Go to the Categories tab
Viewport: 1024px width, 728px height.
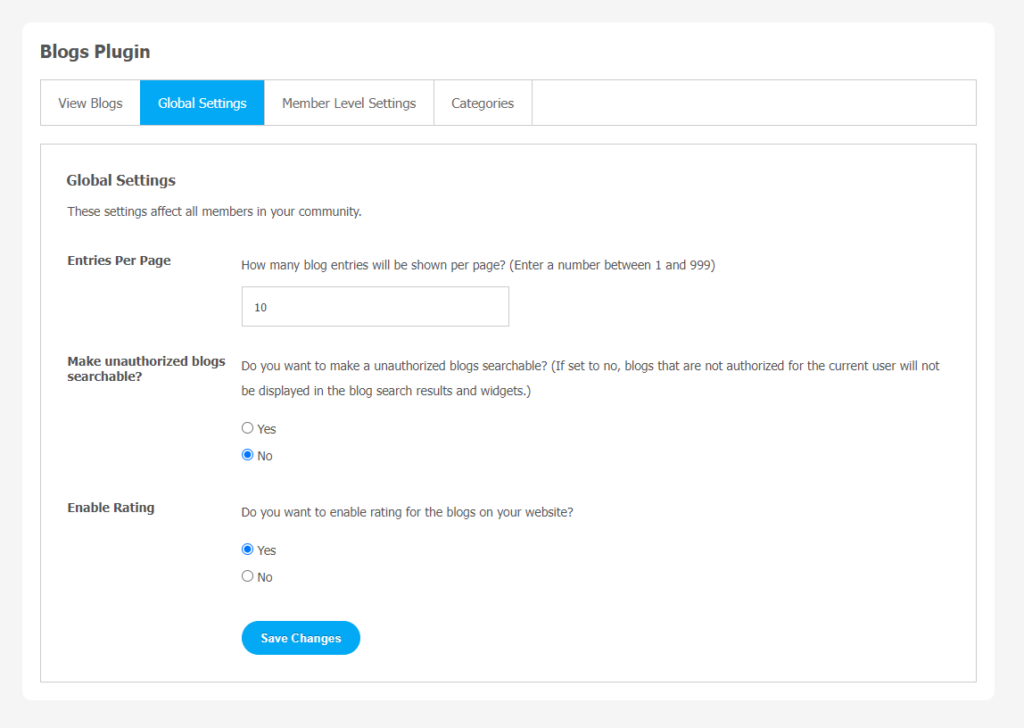[x=483, y=103]
